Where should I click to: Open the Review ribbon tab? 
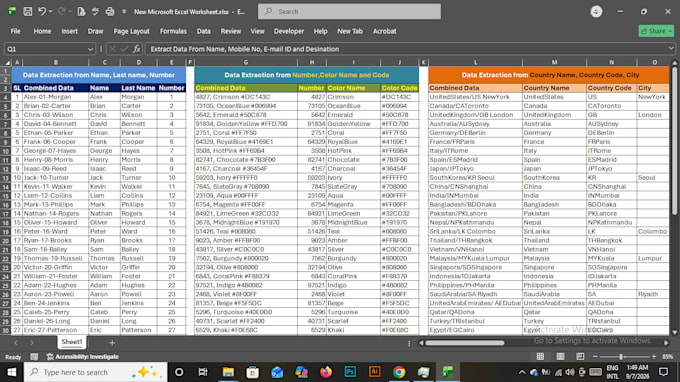(x=231, y=31)
